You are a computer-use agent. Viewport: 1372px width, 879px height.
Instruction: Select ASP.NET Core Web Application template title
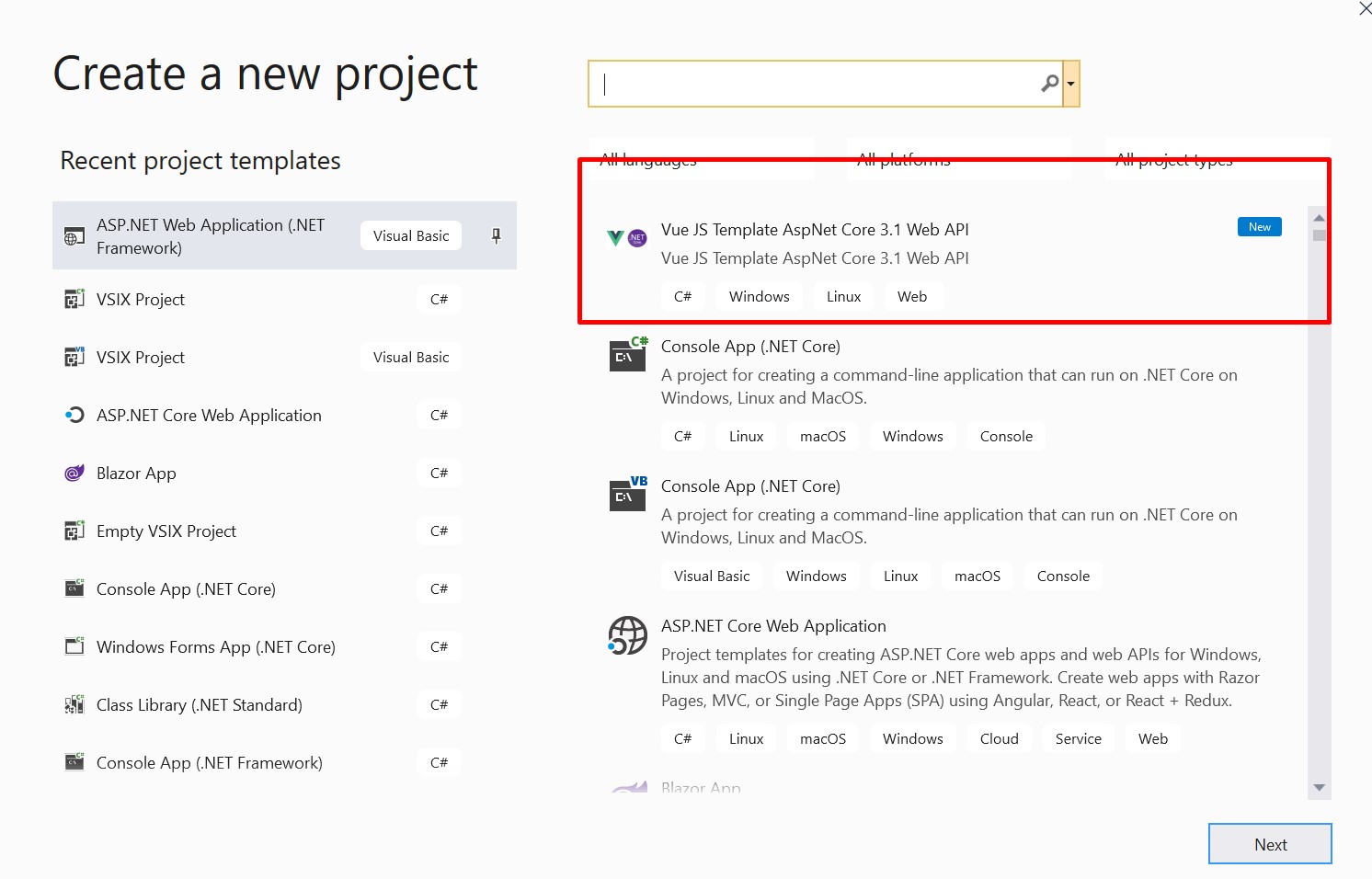[773, 626]
